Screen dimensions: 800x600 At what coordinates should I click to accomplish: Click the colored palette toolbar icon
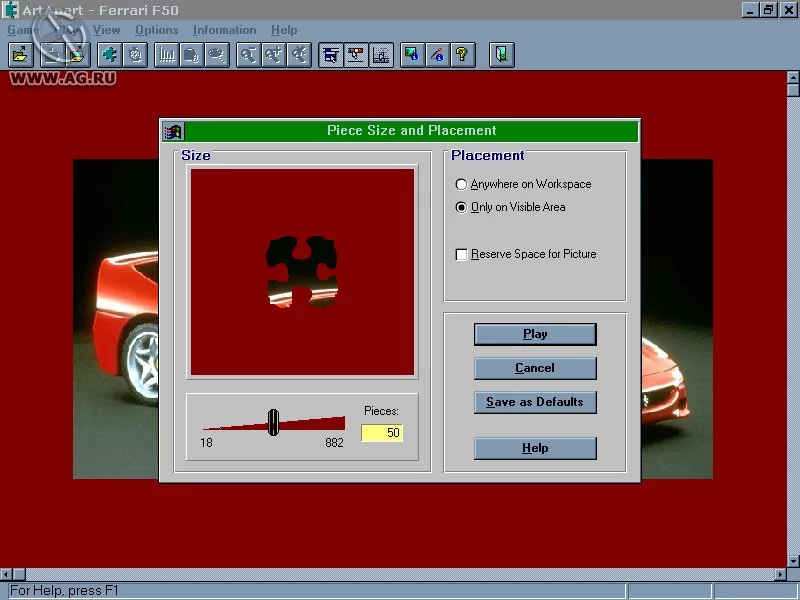(x=356, y=55)
